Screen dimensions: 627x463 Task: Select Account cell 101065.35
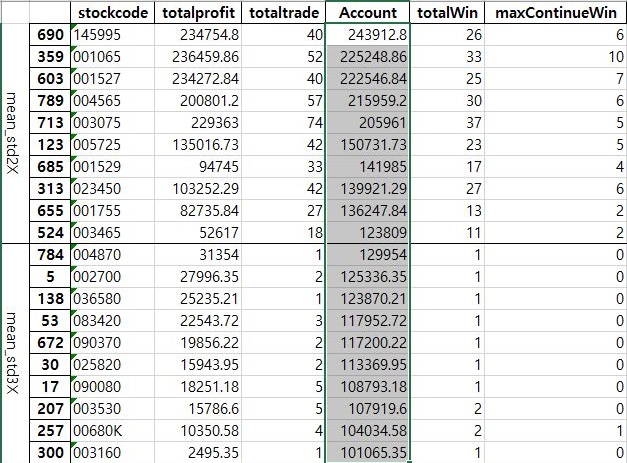(367, 453)
